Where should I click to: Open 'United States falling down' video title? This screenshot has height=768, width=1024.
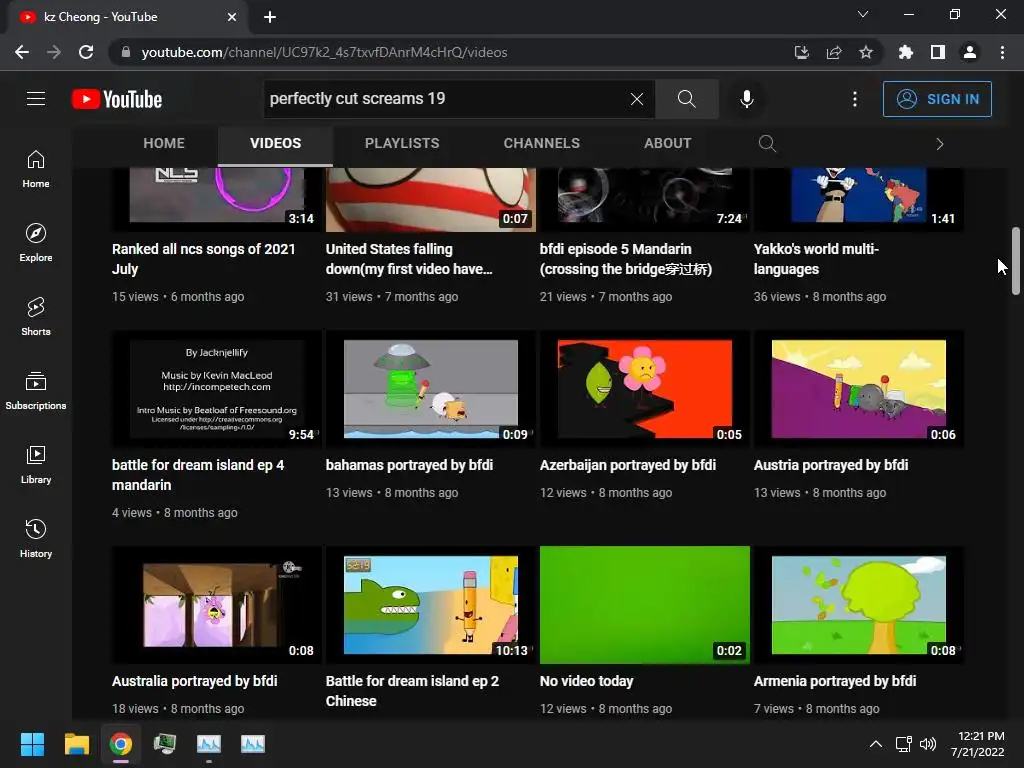pos(409,259)
